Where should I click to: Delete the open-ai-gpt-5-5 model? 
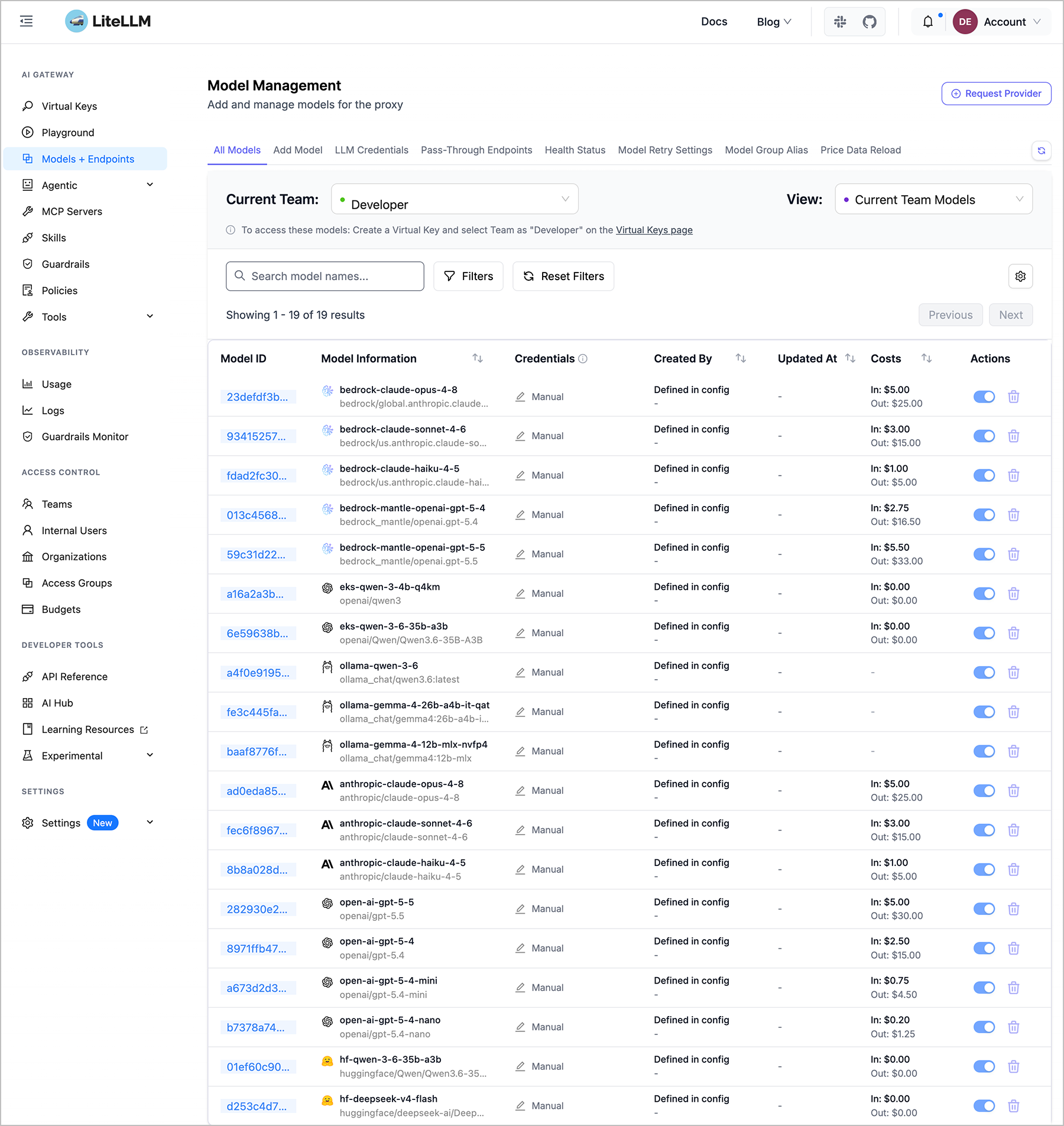click(1013, 909)
